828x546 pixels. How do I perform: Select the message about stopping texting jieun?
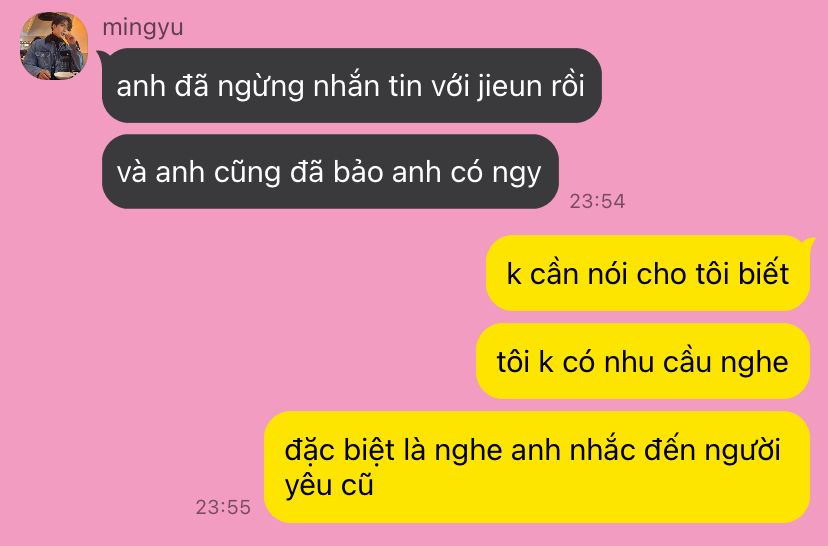352,86
